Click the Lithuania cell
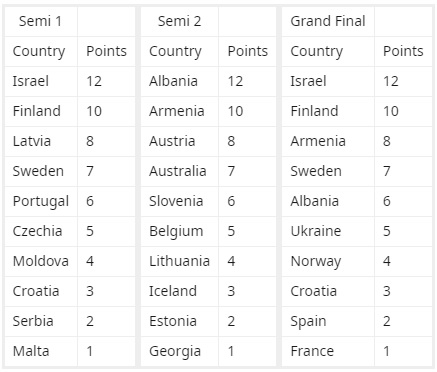This screenshot has height=372, width=437. 179,261
